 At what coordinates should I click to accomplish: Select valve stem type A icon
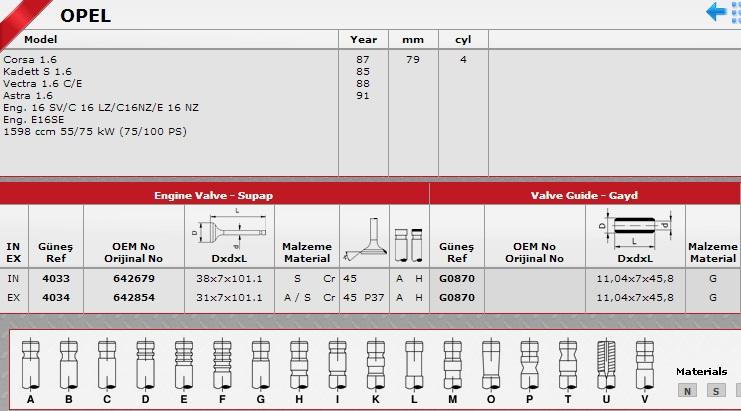point(31,364)
